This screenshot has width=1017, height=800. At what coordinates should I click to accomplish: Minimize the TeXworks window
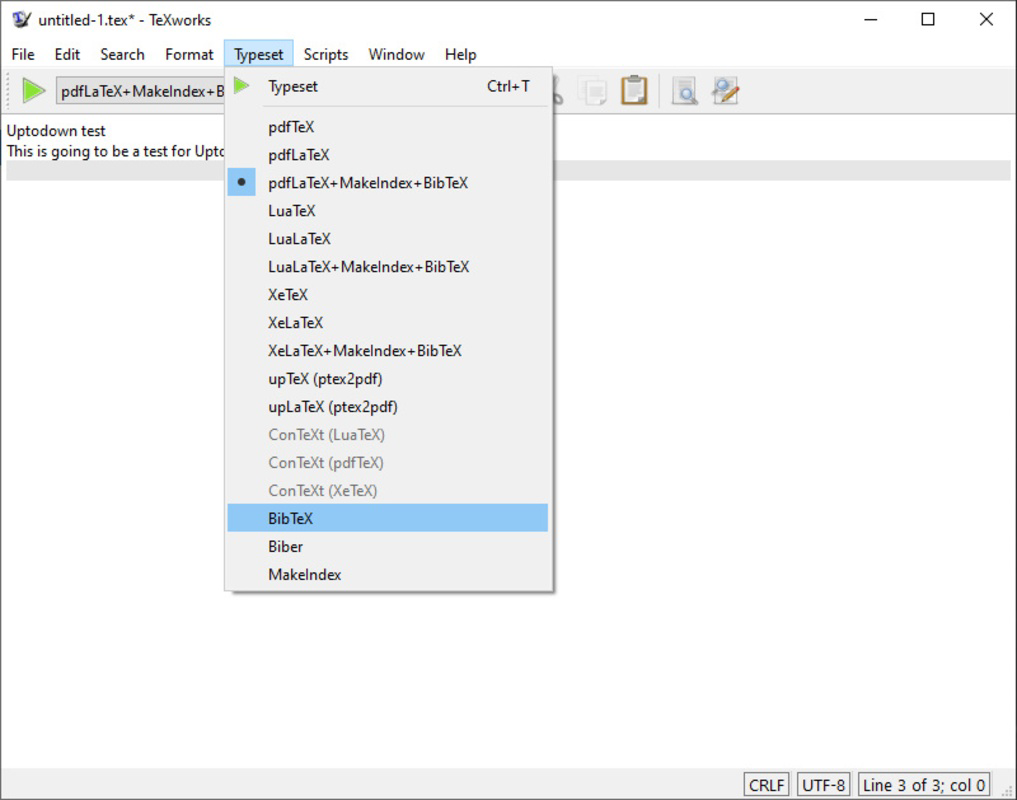(x=870, y=19)
